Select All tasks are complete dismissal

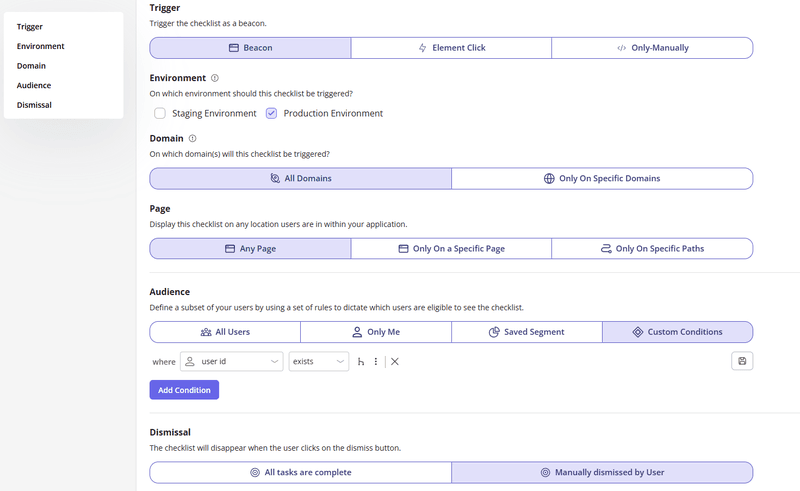coord(300,472)
